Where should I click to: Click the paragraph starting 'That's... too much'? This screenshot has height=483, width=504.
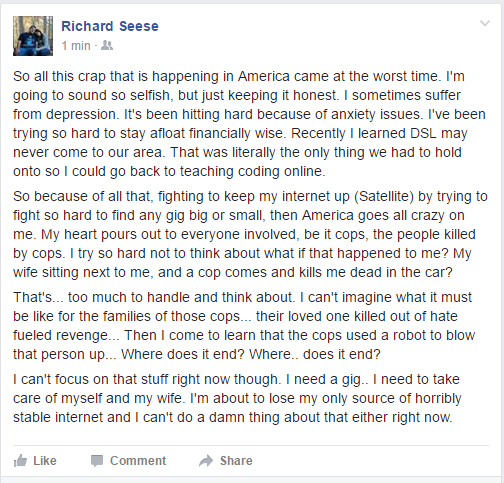244,326
